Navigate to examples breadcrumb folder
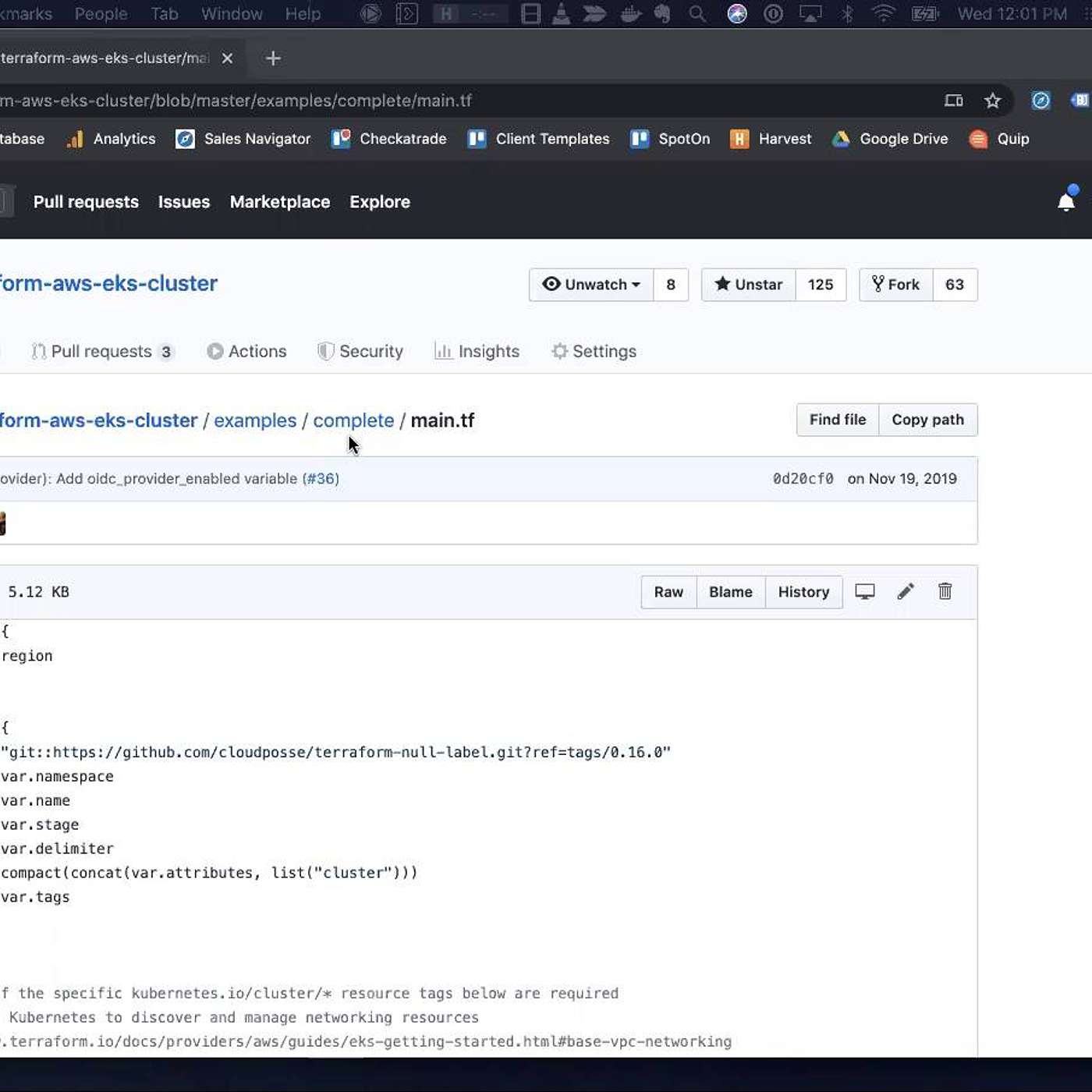The image size is (1092, 1092). (255, 420)
